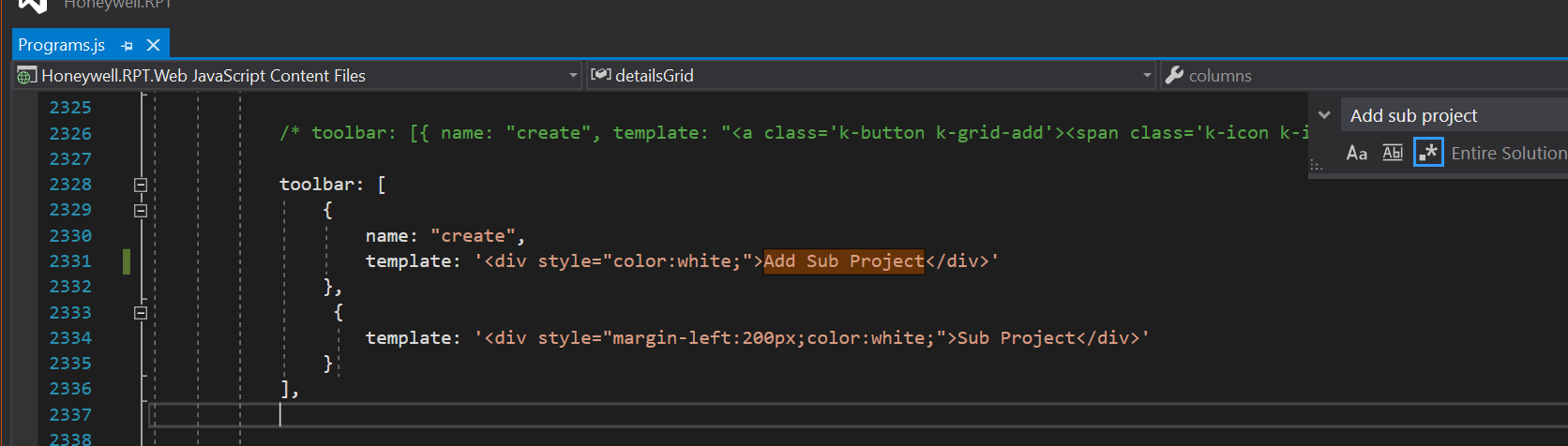
Task: Open the columns member dropdown
Action: [1360, 76]
